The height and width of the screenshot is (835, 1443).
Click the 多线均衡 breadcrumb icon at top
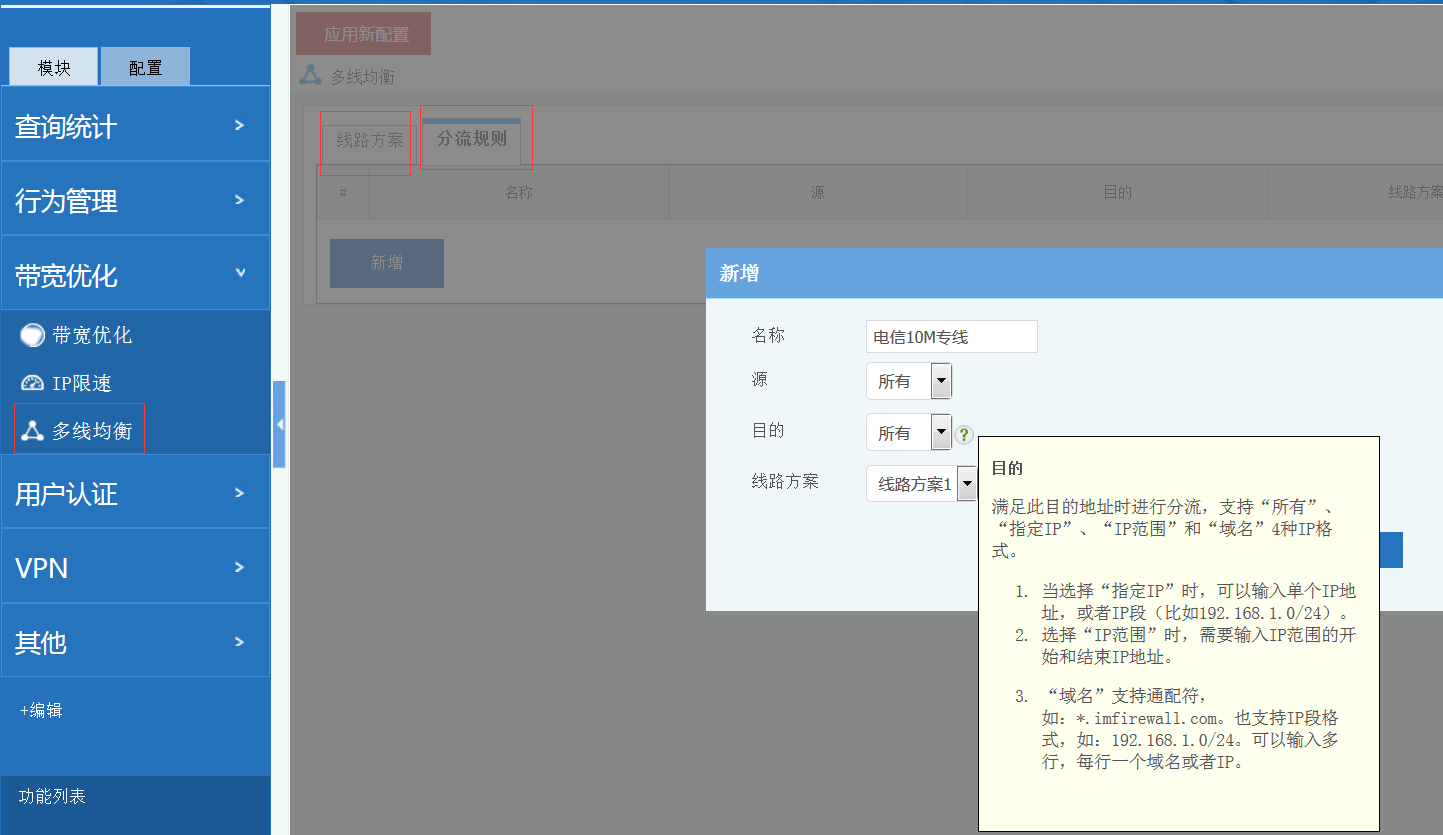[311, 76]
